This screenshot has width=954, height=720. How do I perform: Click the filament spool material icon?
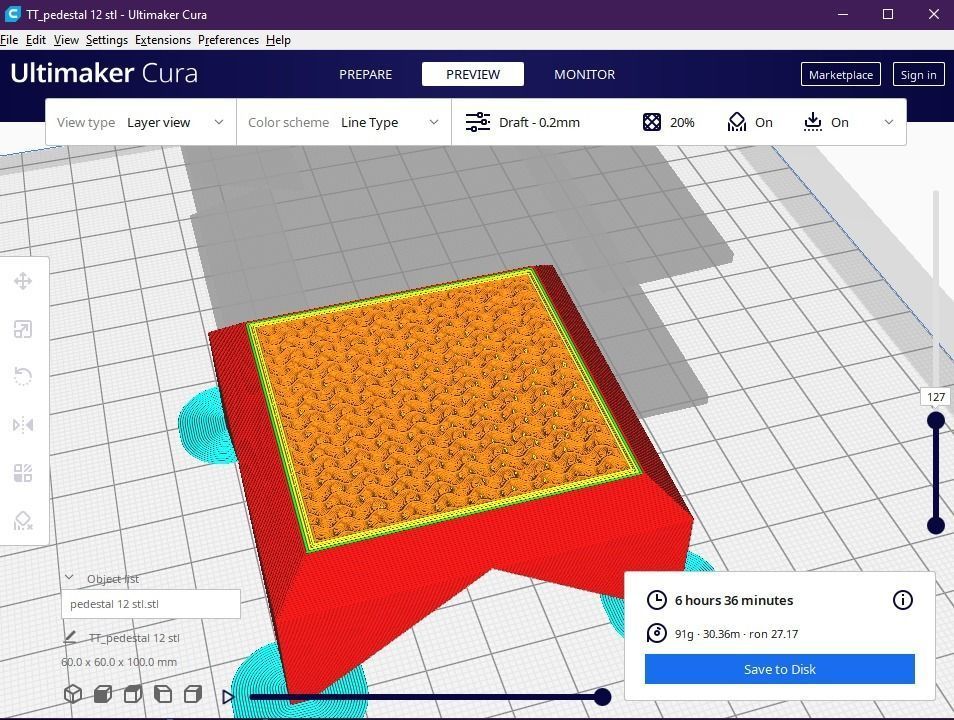tap(656, 634)
